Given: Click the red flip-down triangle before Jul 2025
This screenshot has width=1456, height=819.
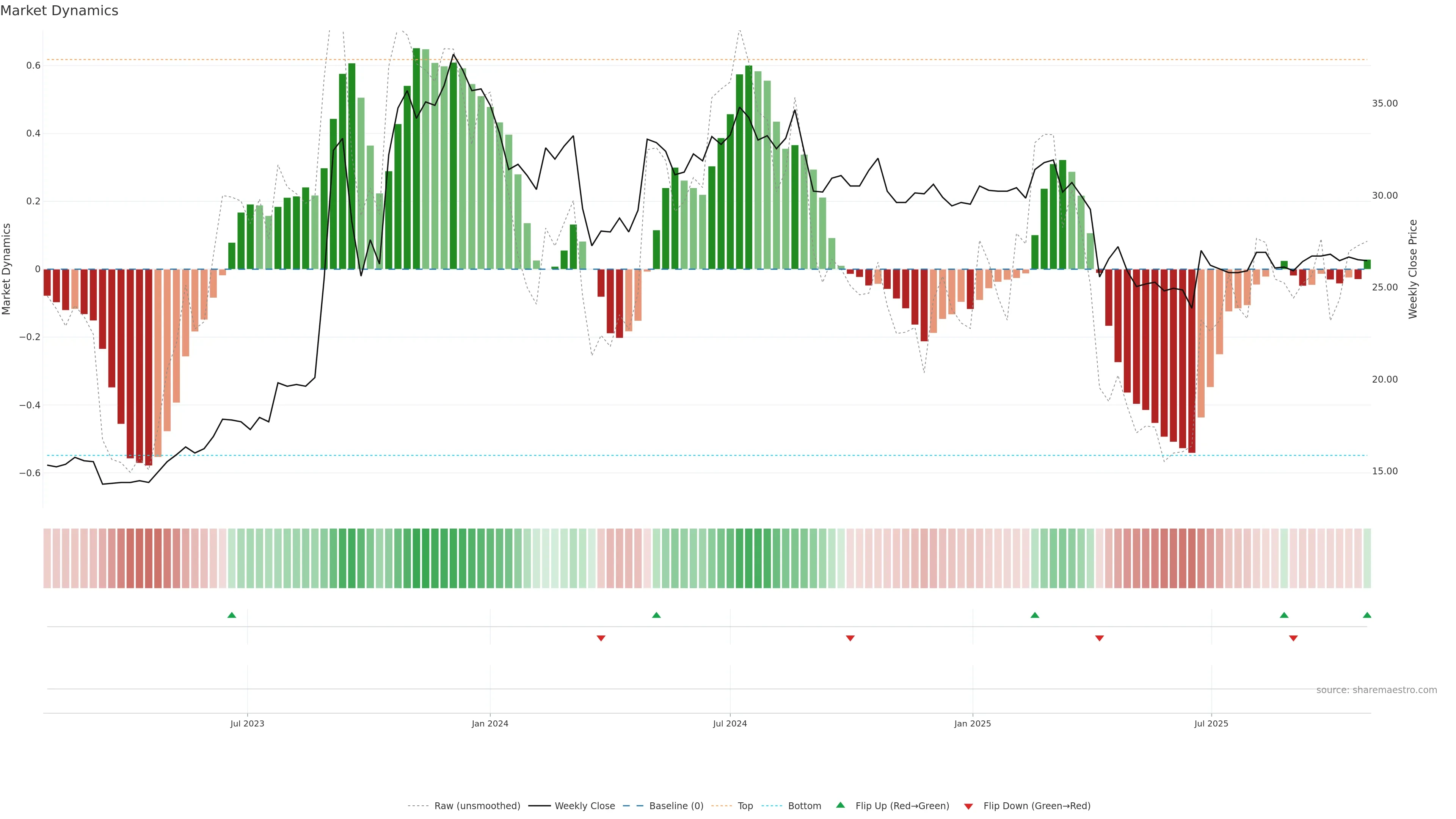Looking at the screenshot, I should tap(1099, 638).
